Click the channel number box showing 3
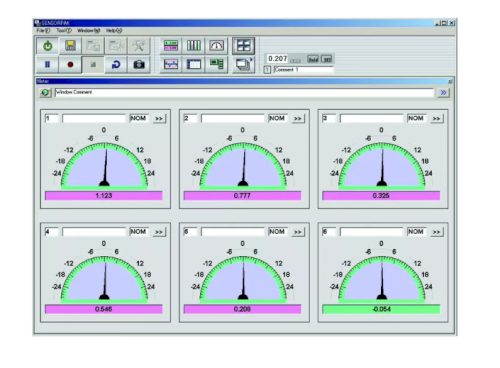The width and height of the screenshot is (500, 368). tap(329, 118)
